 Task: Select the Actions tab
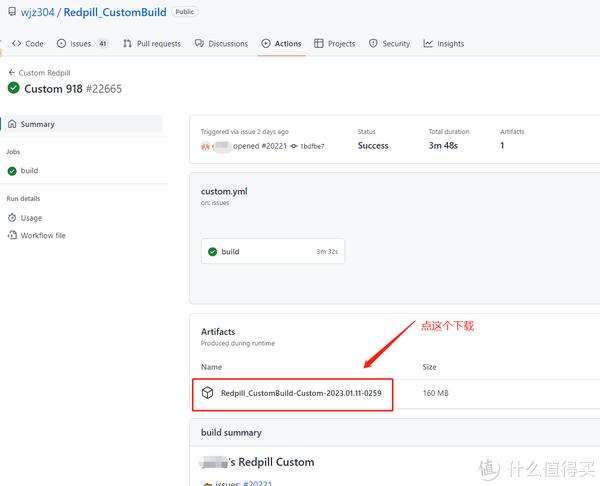pyautogui.click(x=281, y=44)
